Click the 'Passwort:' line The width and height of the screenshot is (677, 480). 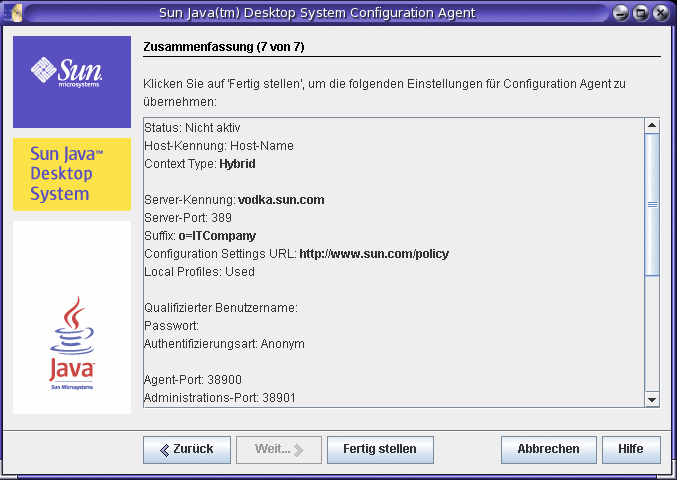tap(171, 326)
